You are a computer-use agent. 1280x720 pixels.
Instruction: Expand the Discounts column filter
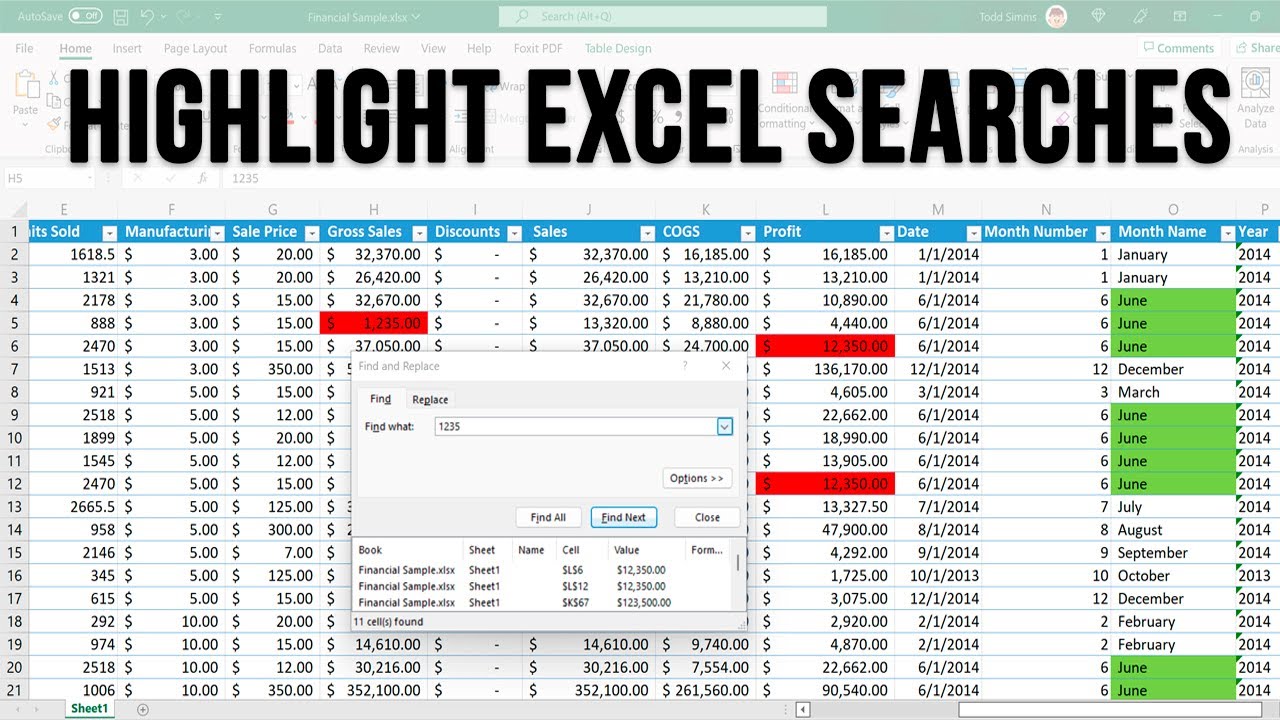(x=514, y=232)
